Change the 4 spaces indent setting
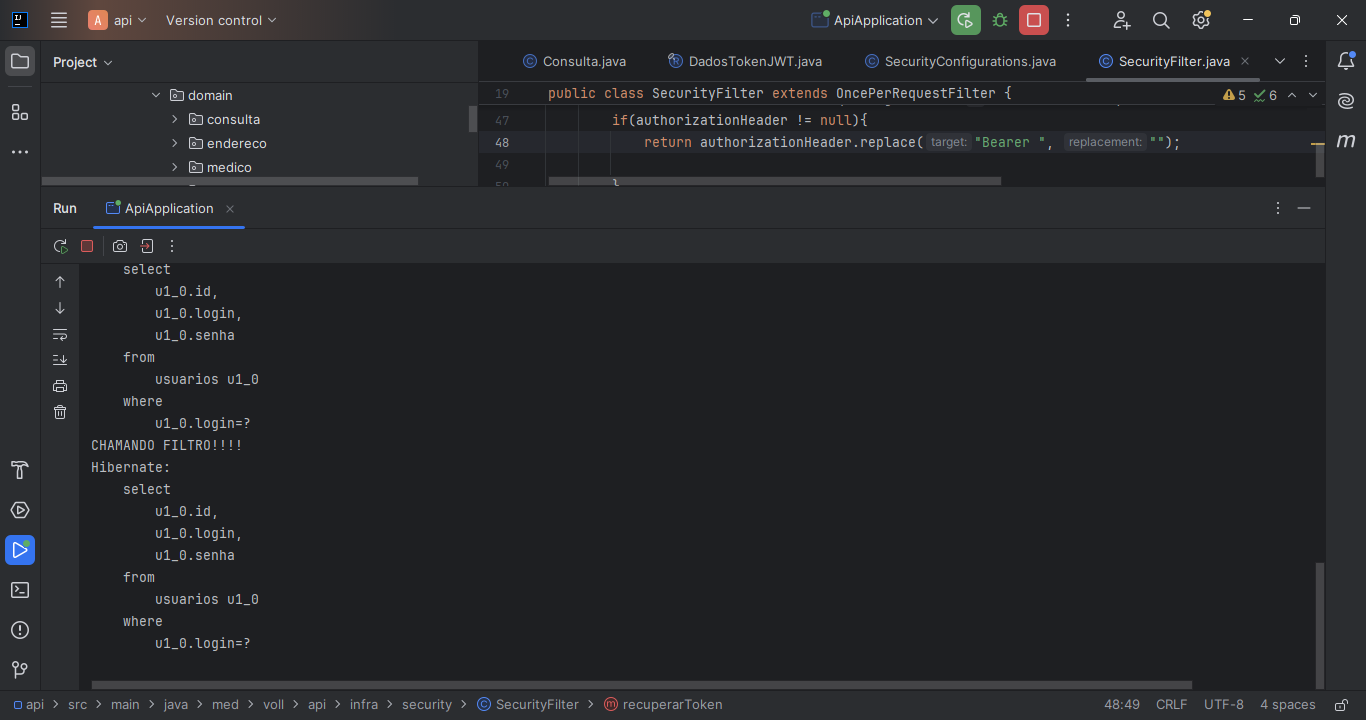The image size is (1366, 720). 1288,704
